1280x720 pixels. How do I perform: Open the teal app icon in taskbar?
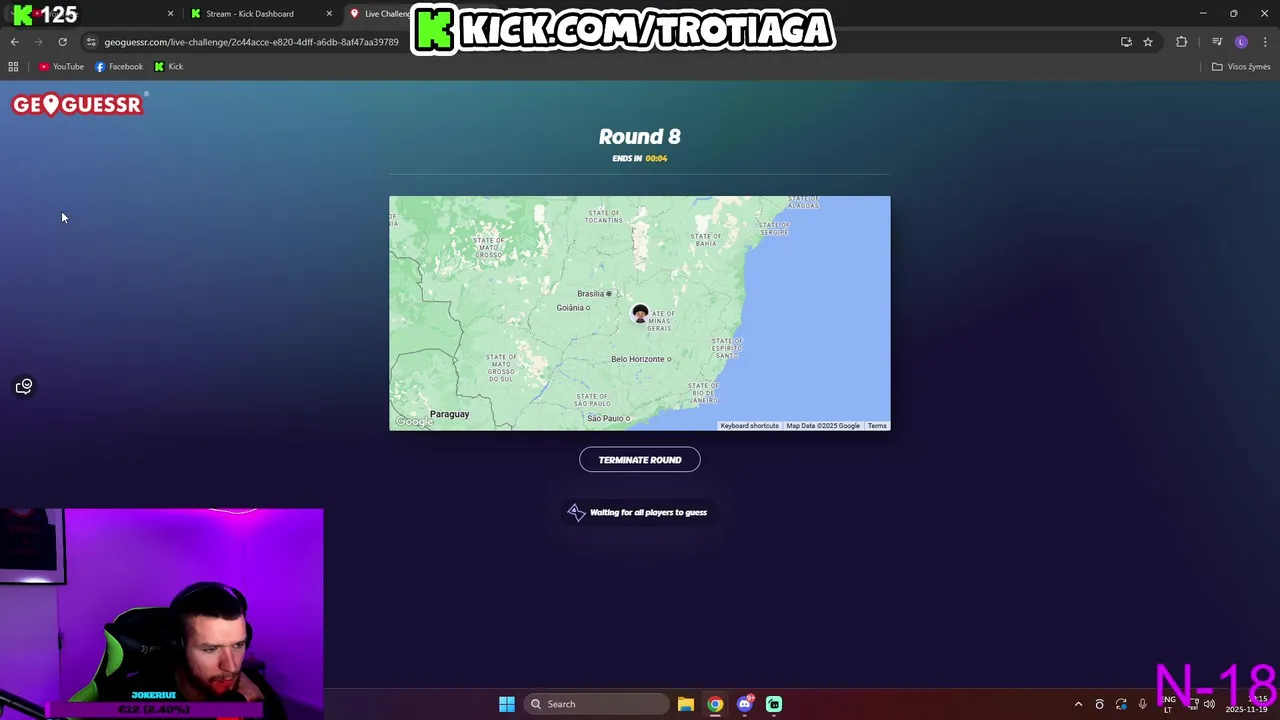(774, 704)
